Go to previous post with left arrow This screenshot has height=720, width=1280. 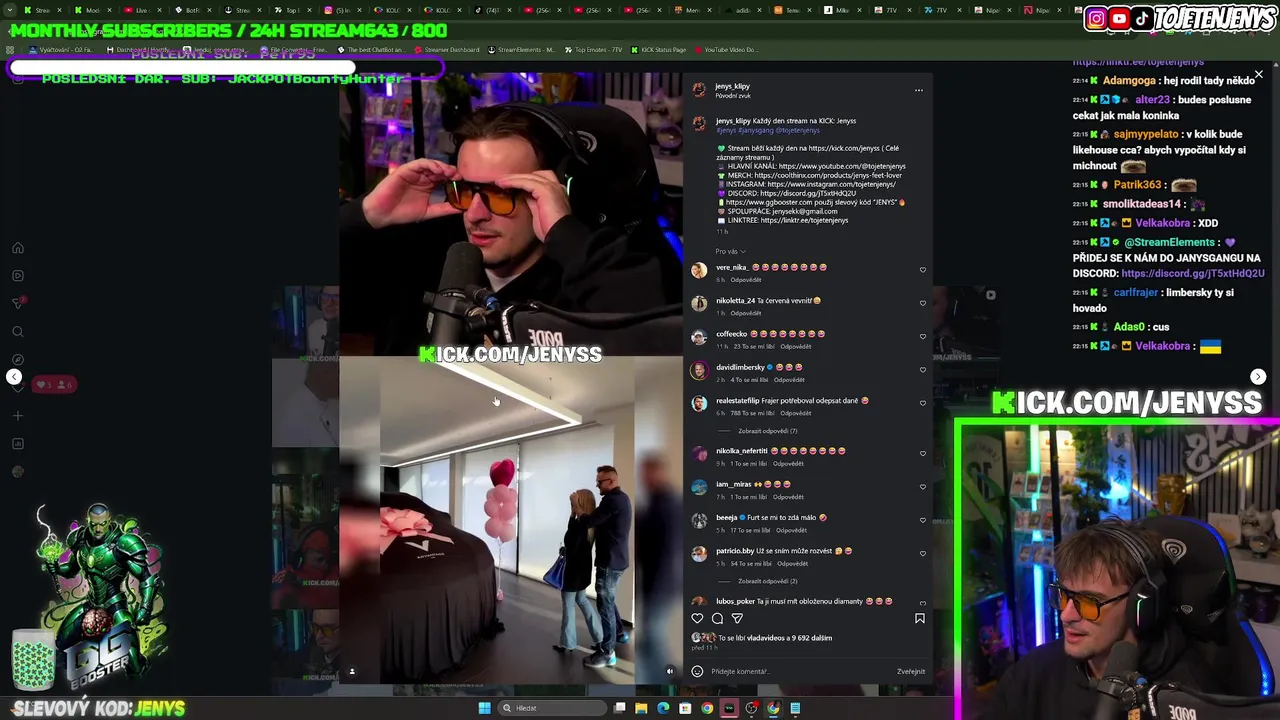[14, 377]
